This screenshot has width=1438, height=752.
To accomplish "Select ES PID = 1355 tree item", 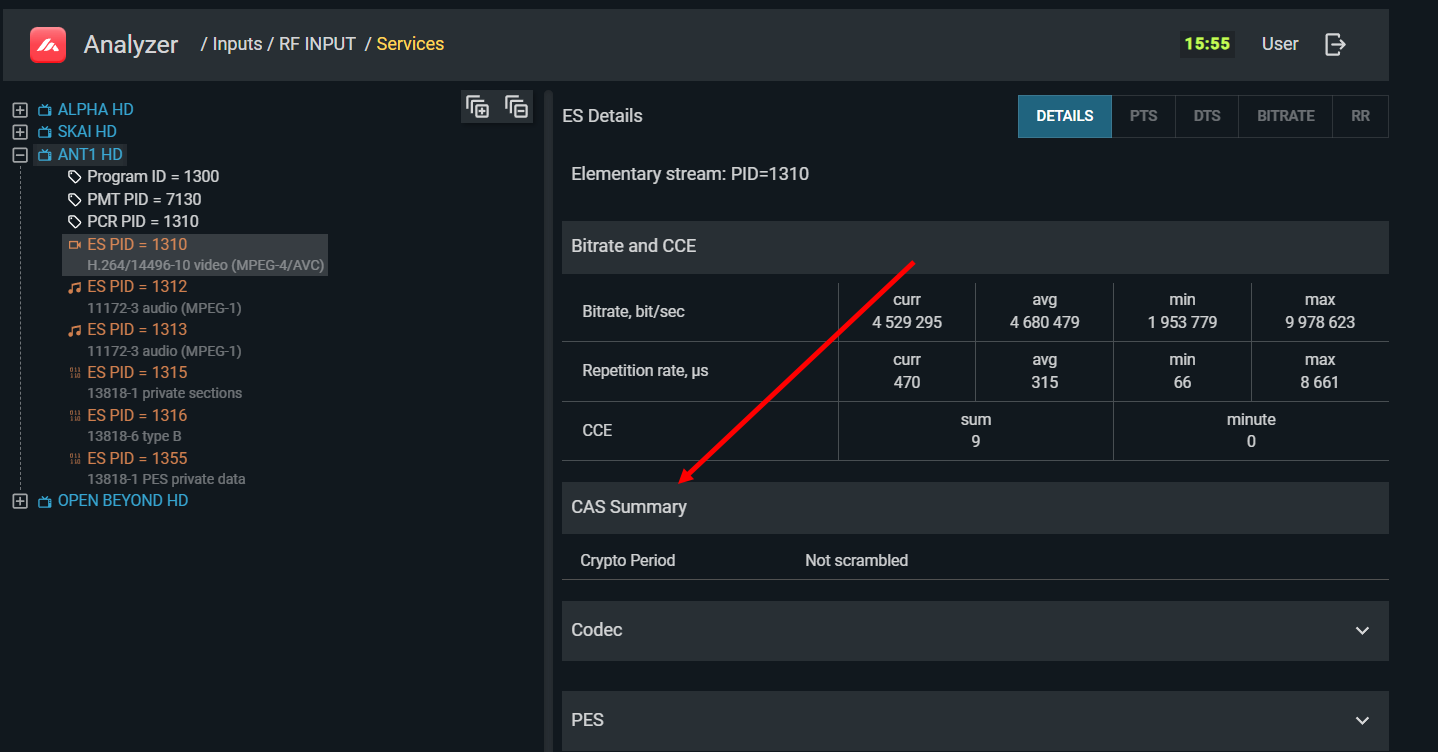I will [137, 458].
